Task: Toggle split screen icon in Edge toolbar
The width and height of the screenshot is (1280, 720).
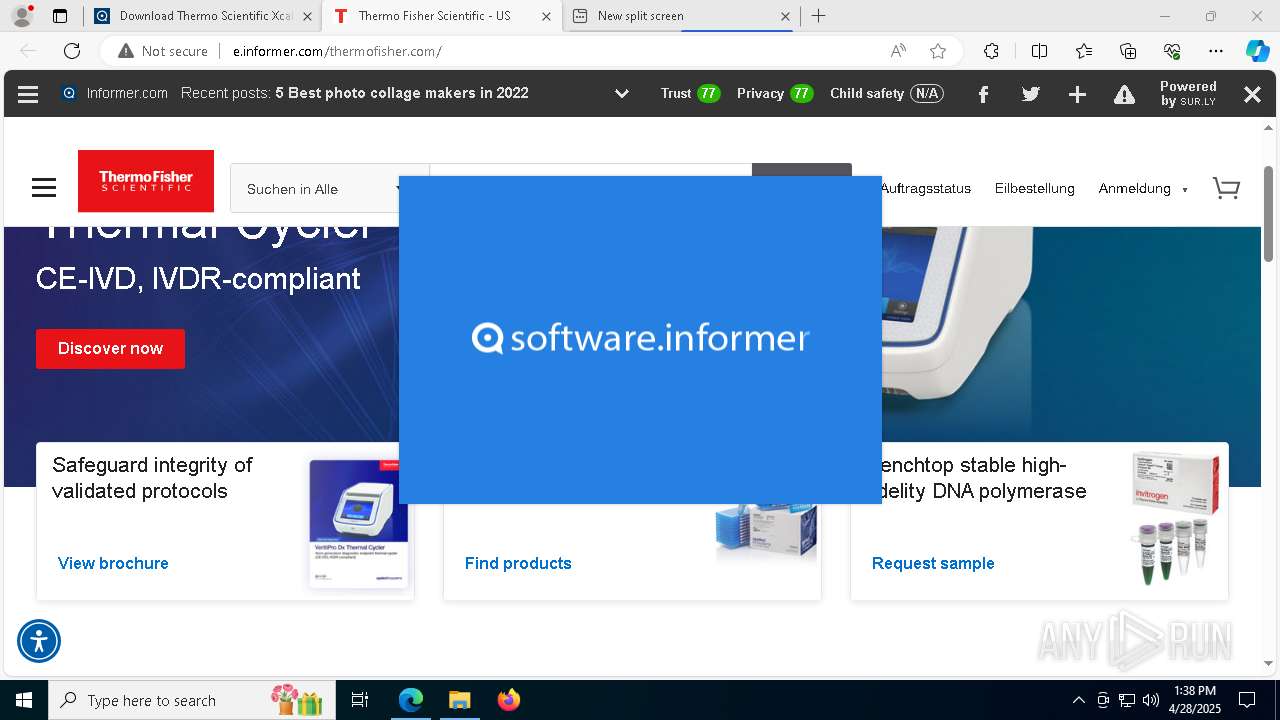Action: [1039, 51]
